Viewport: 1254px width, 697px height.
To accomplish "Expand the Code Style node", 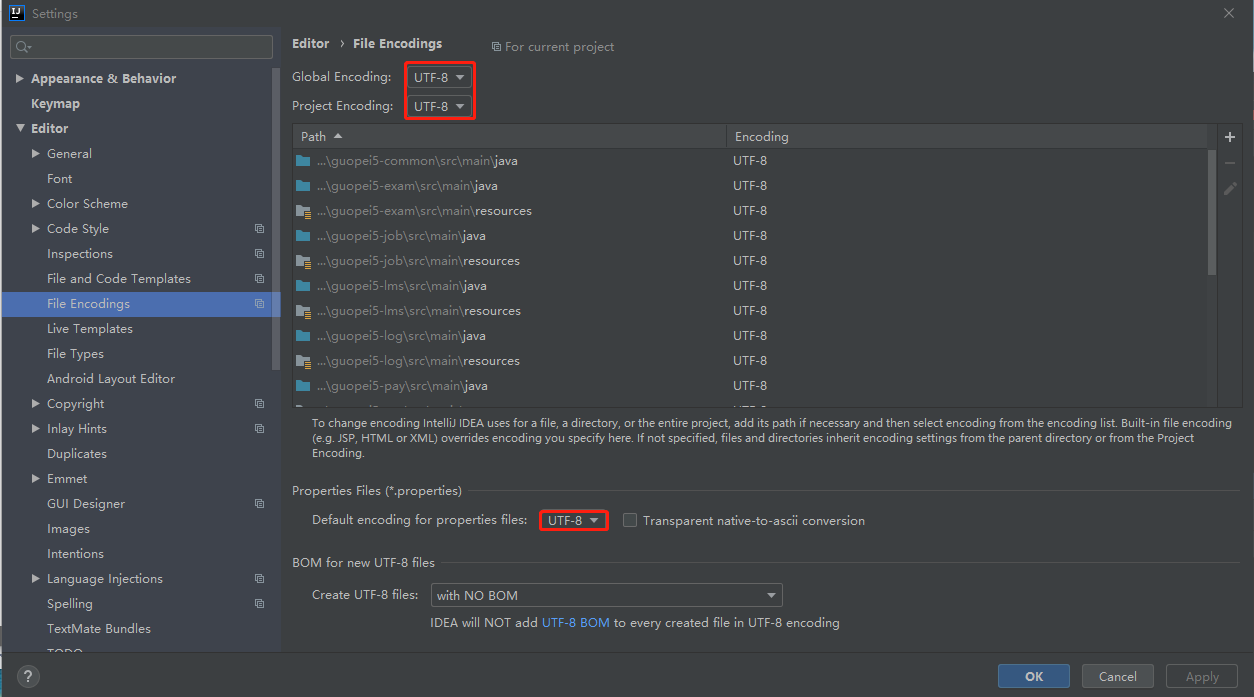I will point(36,229).
